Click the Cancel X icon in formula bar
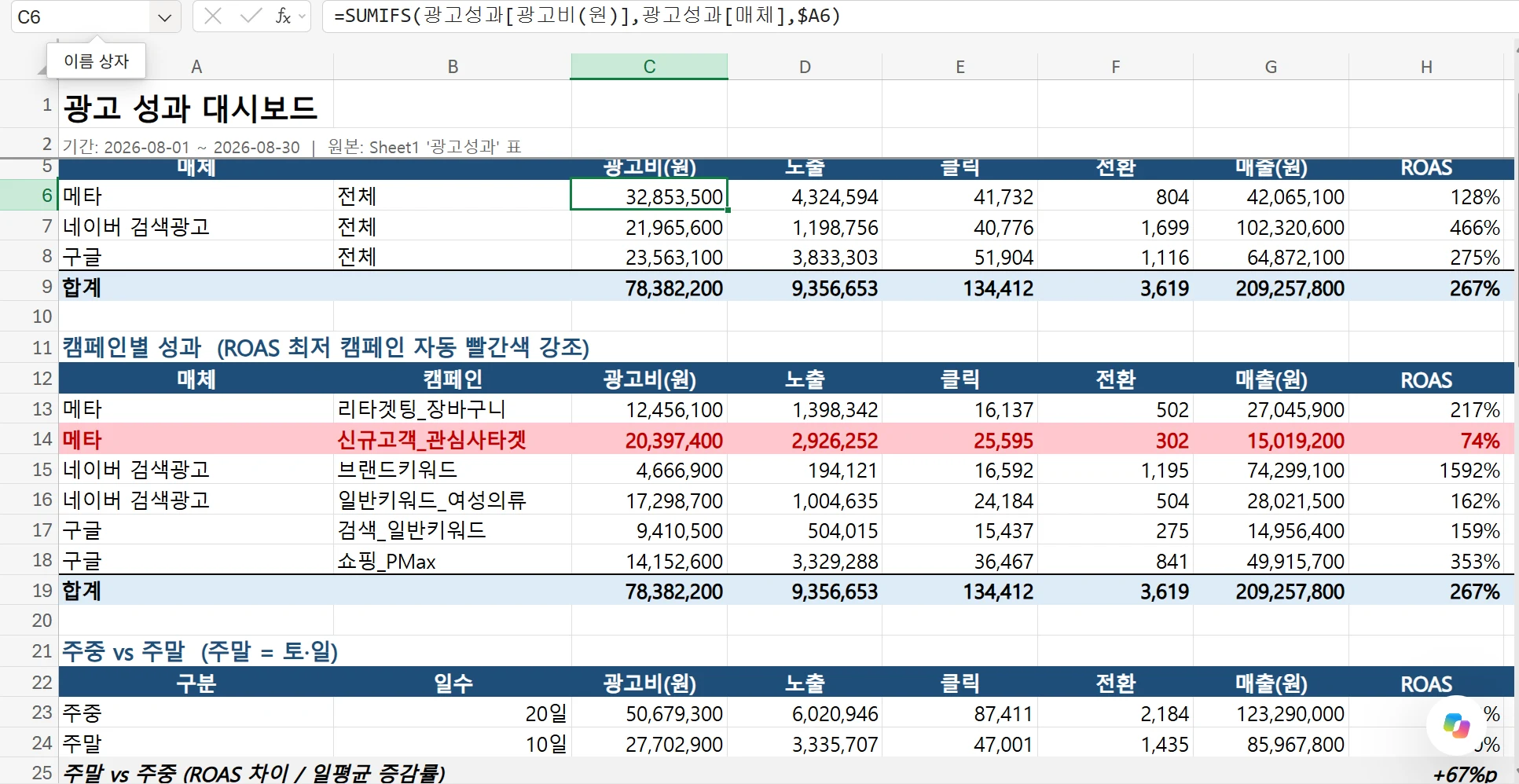Image resolution: width=1519 pixels, height=784 pixels. click(x=212, y=16)
